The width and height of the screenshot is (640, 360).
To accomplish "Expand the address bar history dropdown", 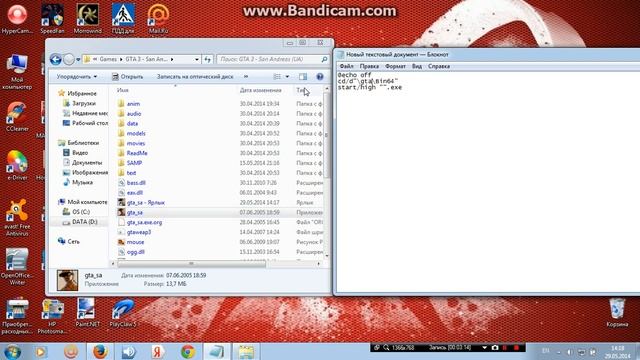I will (197, 59).
